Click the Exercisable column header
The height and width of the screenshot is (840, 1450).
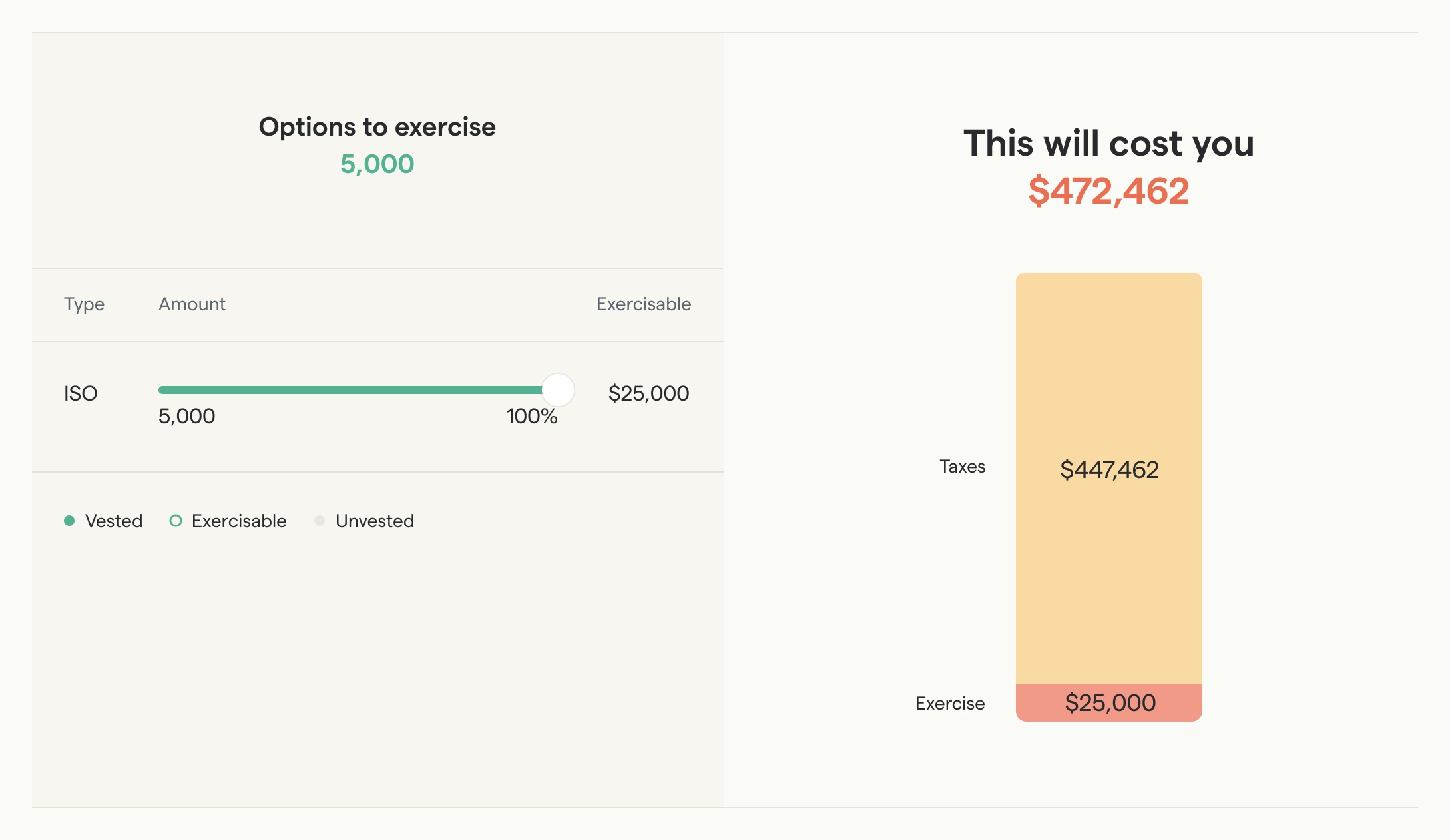(644, 304)
